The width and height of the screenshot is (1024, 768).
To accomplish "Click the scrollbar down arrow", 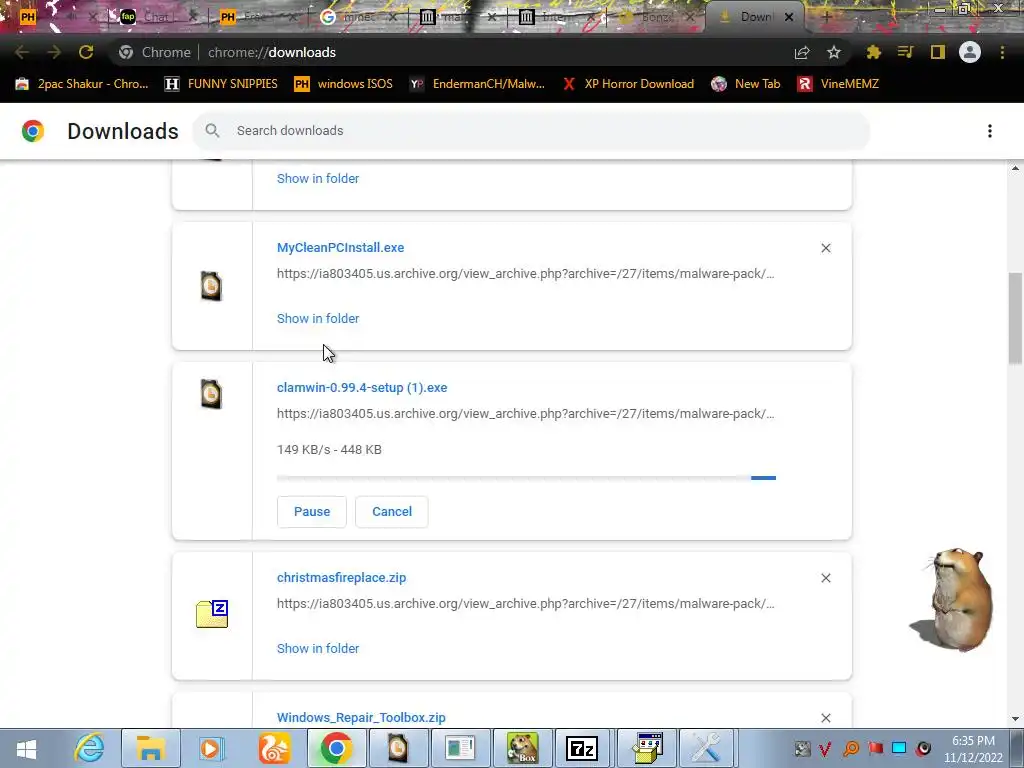I will (x=1015, y=718).
